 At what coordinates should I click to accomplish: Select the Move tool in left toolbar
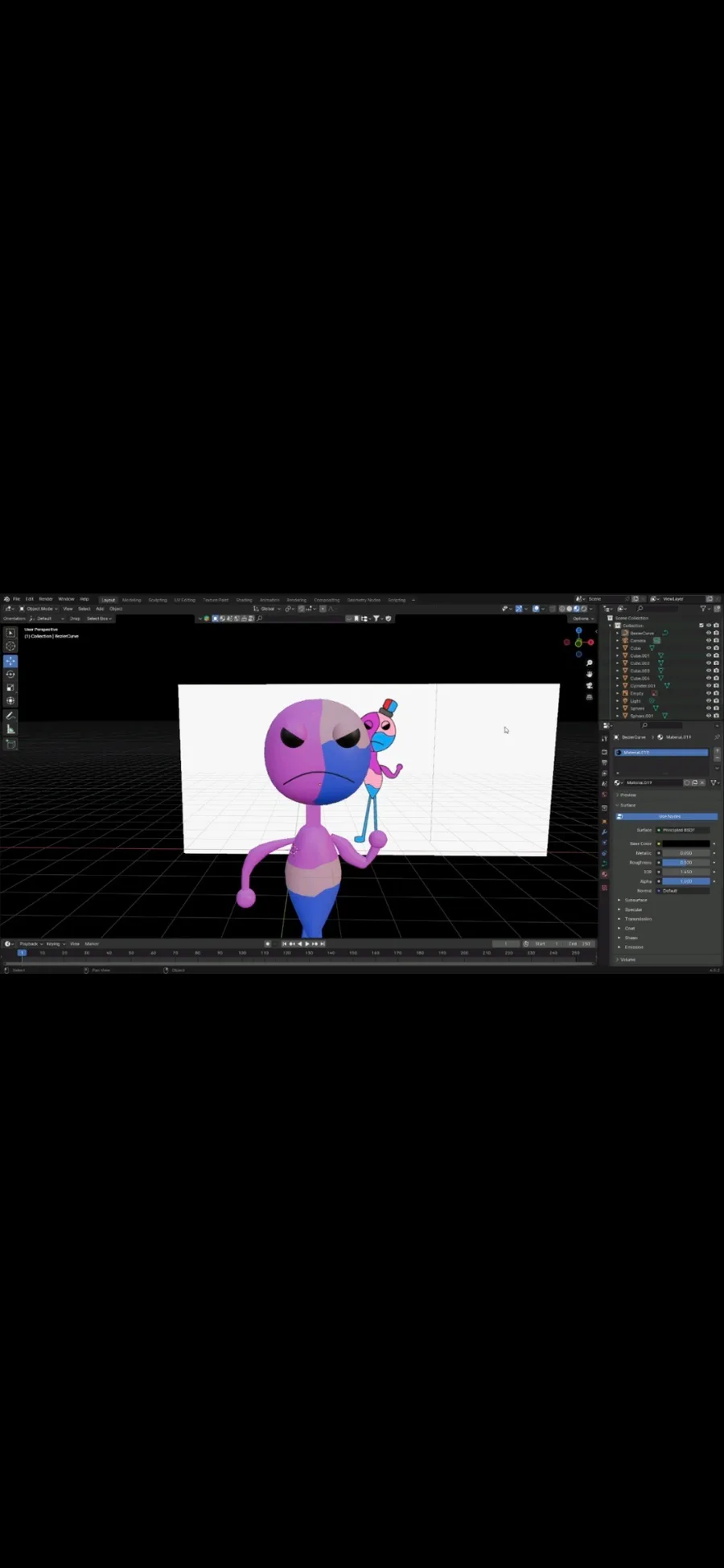coord(10,661)
